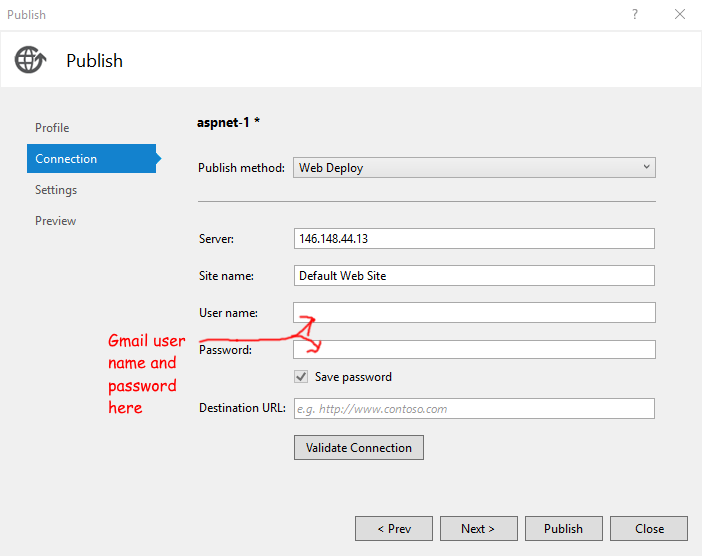Open the Settings tab
Viewport: 702px width, 556px height.
[x=56, y=190]
